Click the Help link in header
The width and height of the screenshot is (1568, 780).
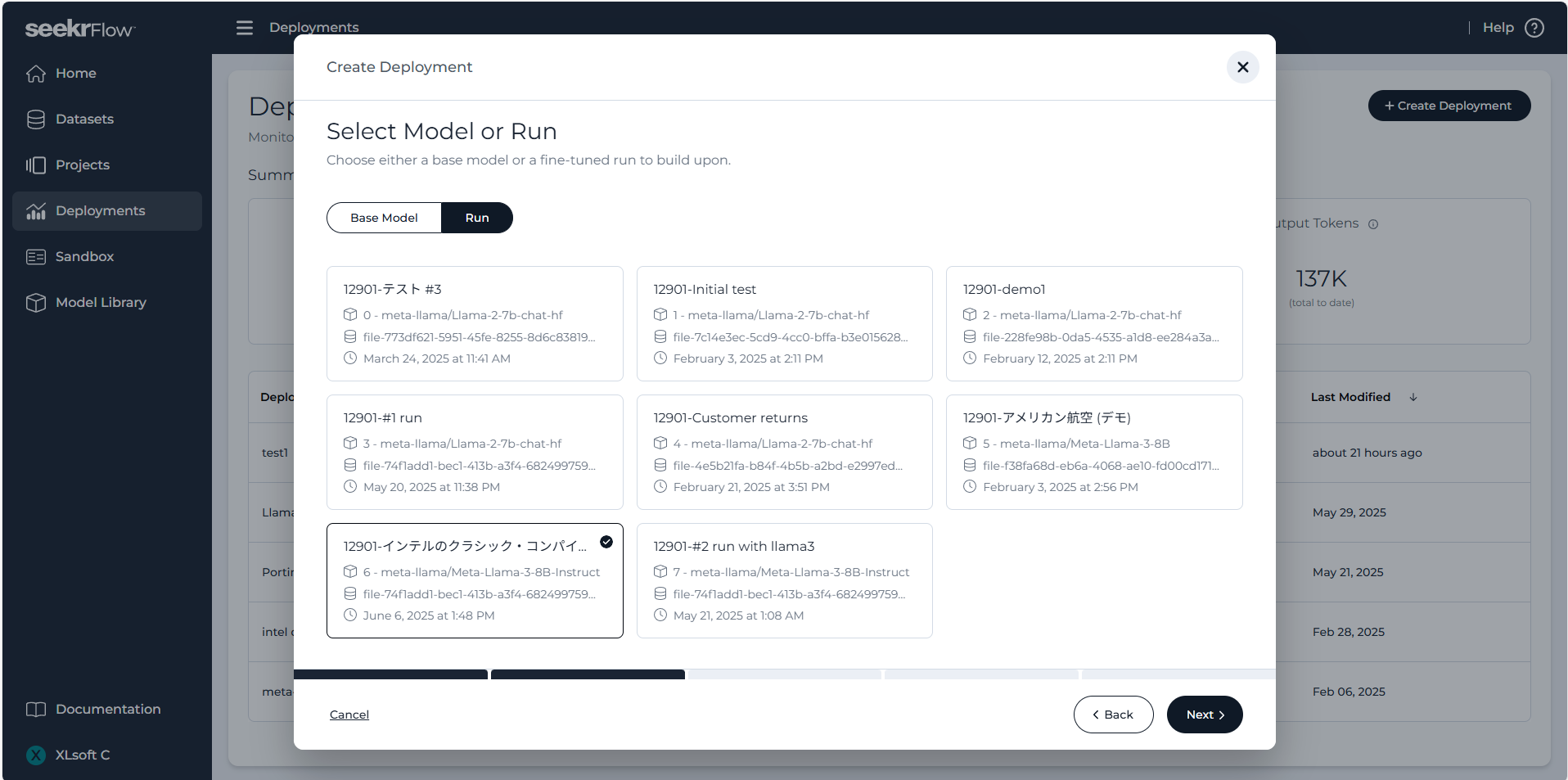point(1498,28)
